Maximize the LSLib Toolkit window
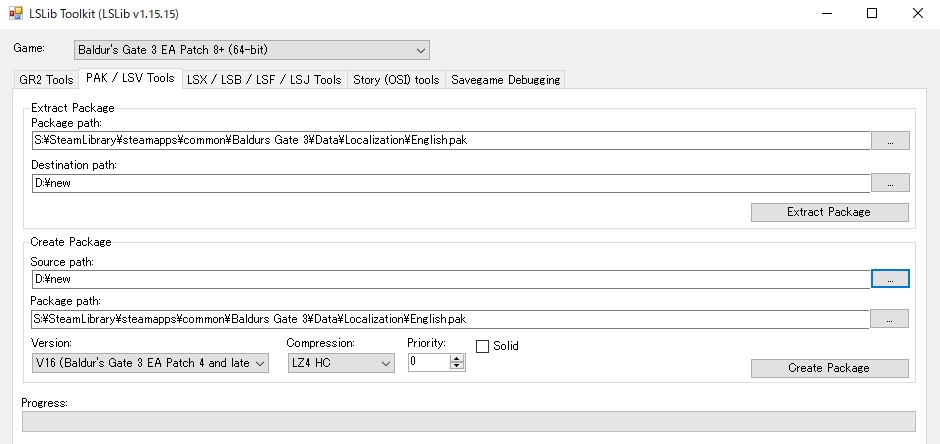940x444 pixels. click(x=872, y=13)
